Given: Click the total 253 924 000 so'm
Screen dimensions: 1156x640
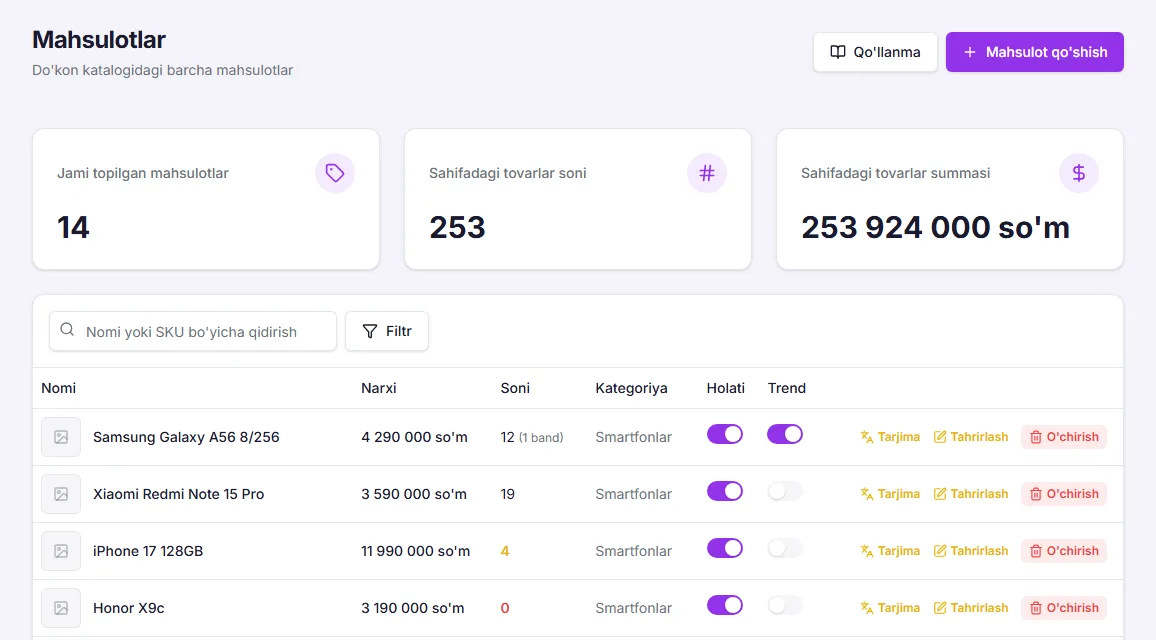Looking at the screenshot, I should click(x=936, y=227).
